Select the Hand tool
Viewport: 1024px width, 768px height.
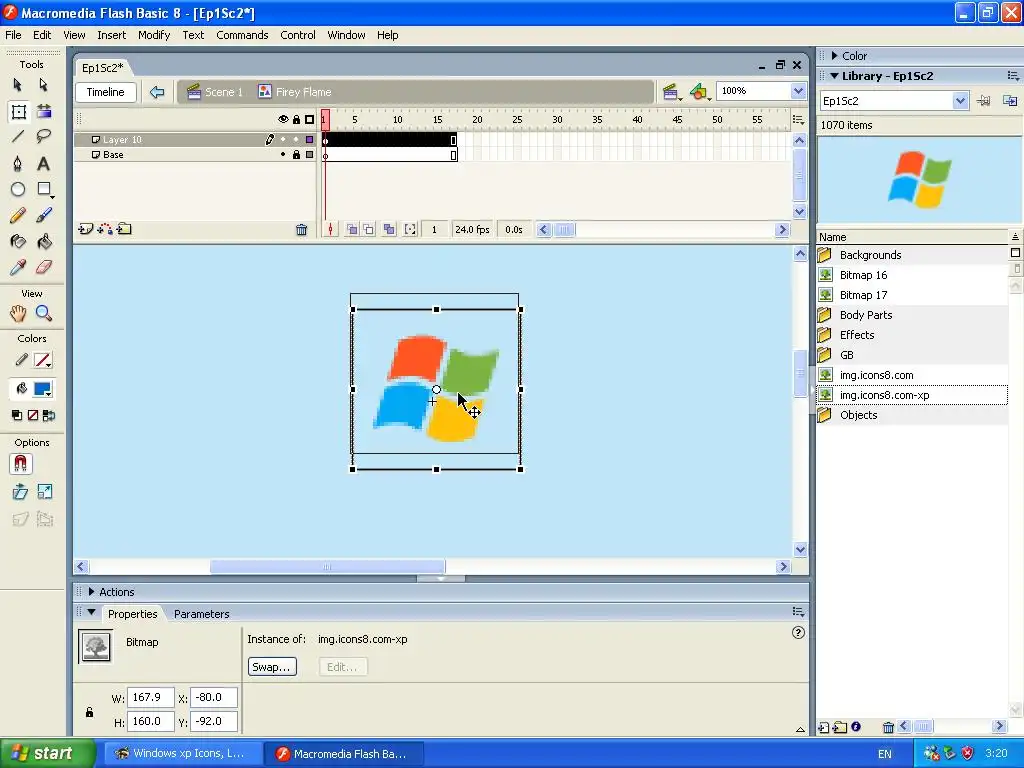point(18,313)
